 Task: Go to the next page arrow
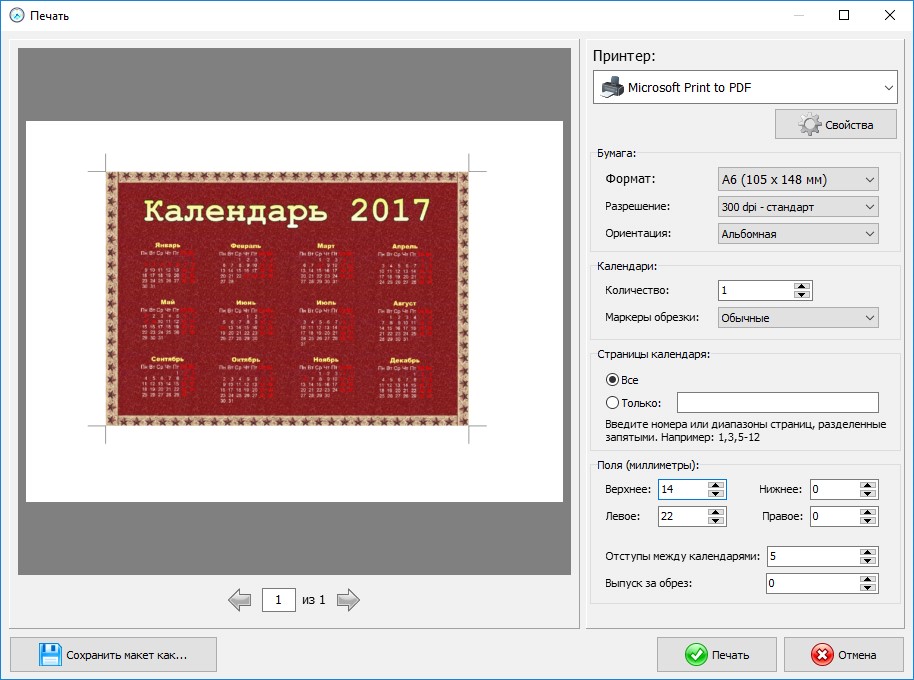(347, 600)
